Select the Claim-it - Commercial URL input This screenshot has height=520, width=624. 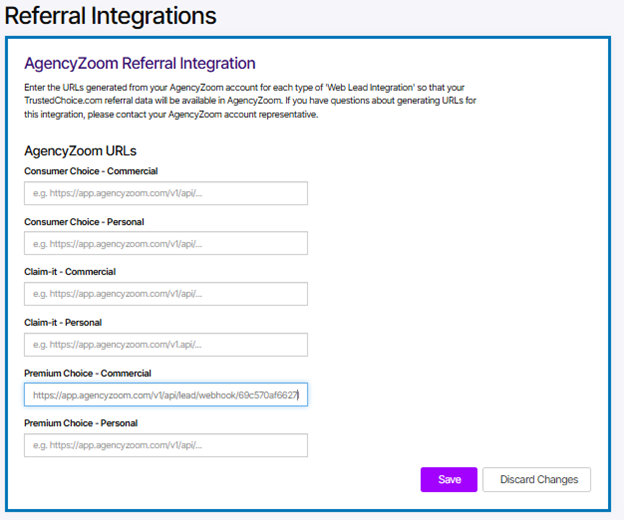166,294
